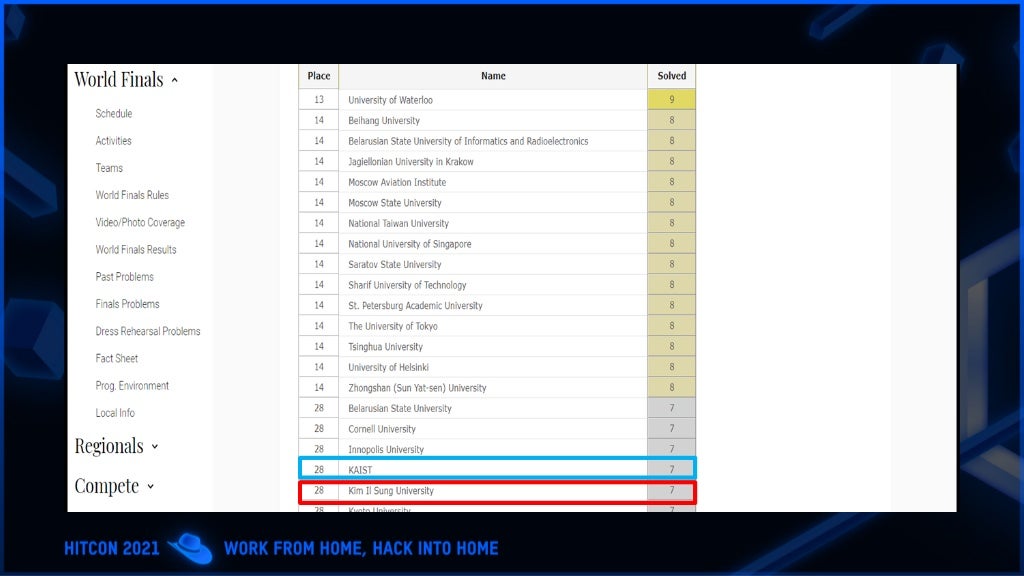Open the Fact Sheet
Image resolution: width=1024 pixels, height=576 pixels.
pyautogui.click(x=117, y=359)
